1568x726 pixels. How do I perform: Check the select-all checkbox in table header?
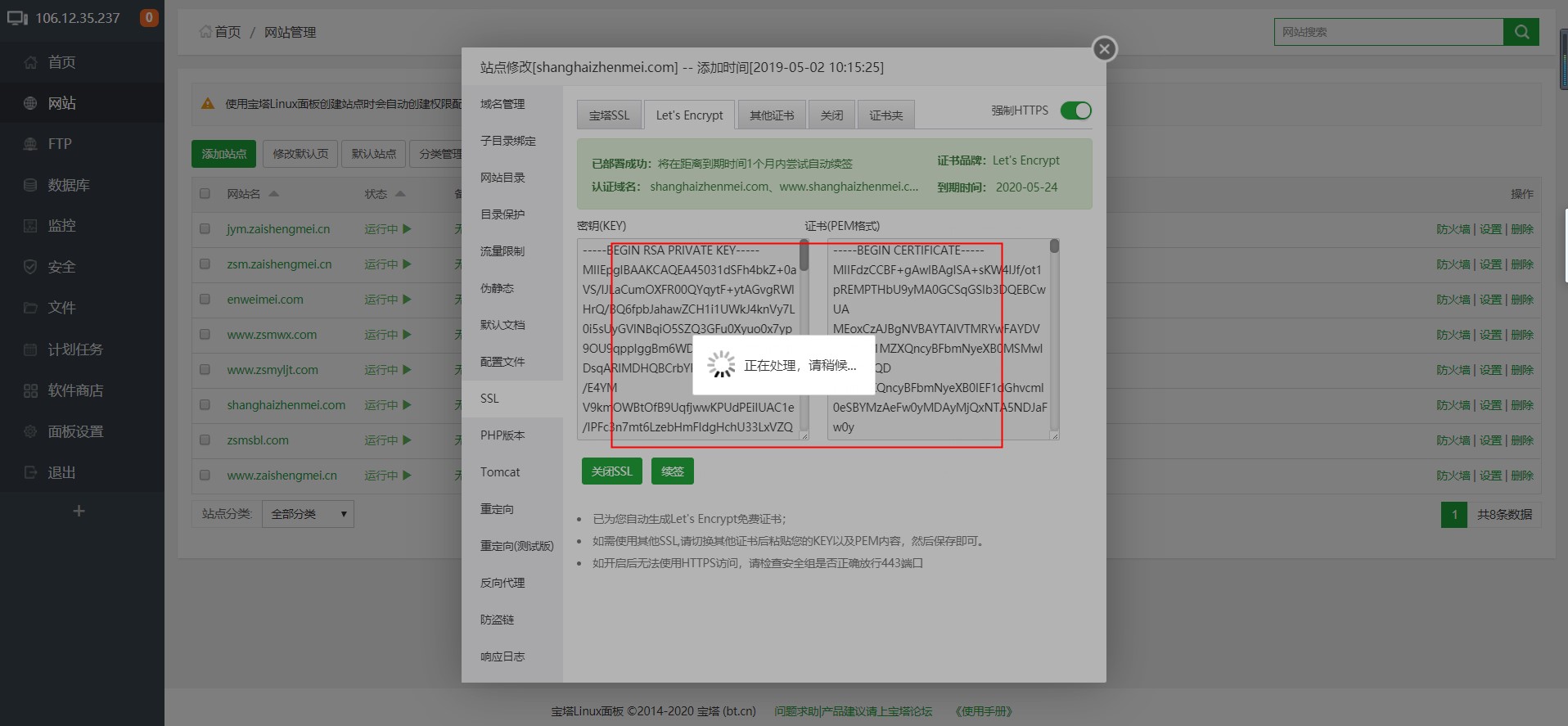pyautogui.click(x=205, y=194)
